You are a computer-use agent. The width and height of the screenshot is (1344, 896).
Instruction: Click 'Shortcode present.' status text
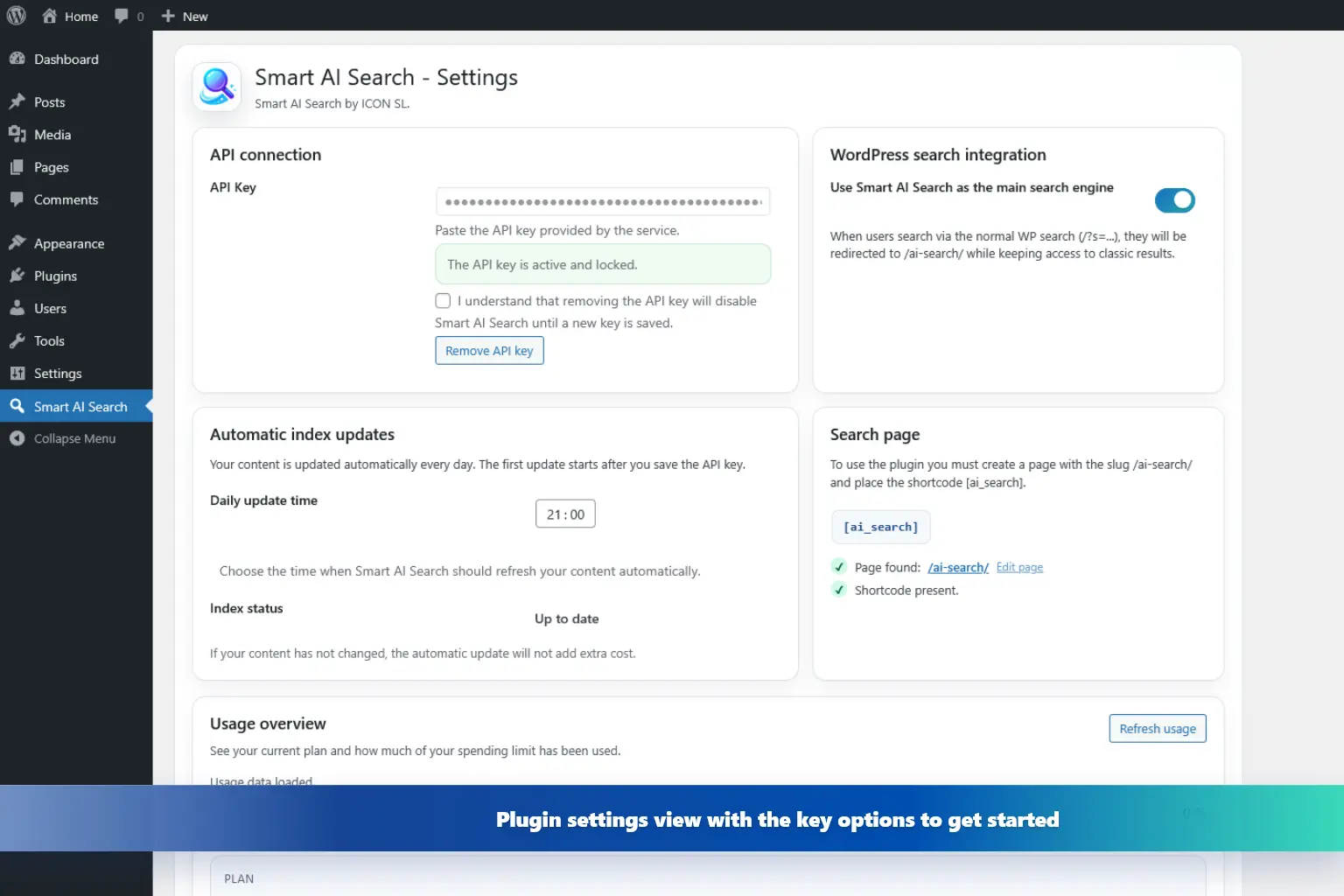coord(906,591)
